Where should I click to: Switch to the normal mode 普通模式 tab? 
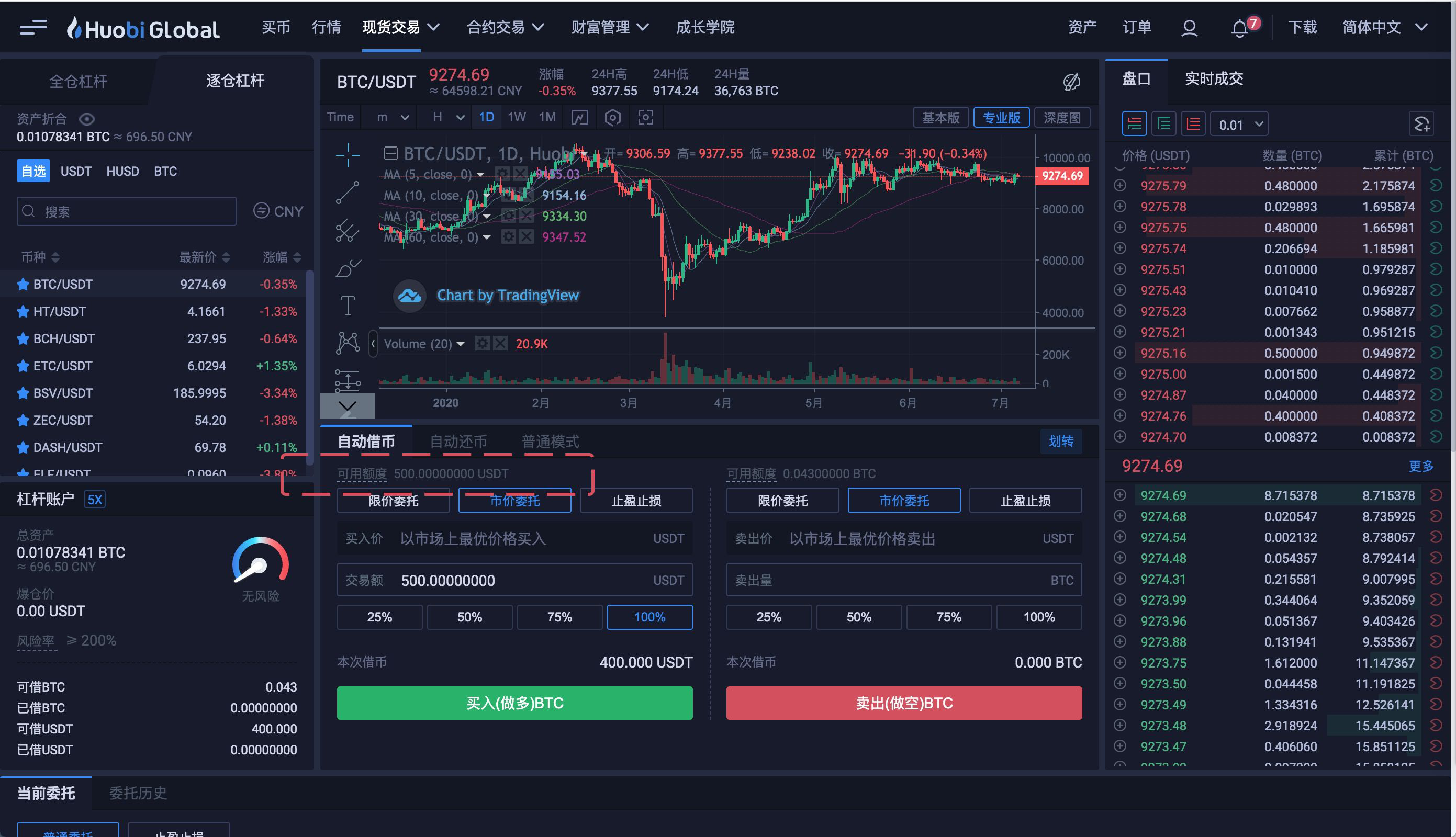[x=550, y=442]
